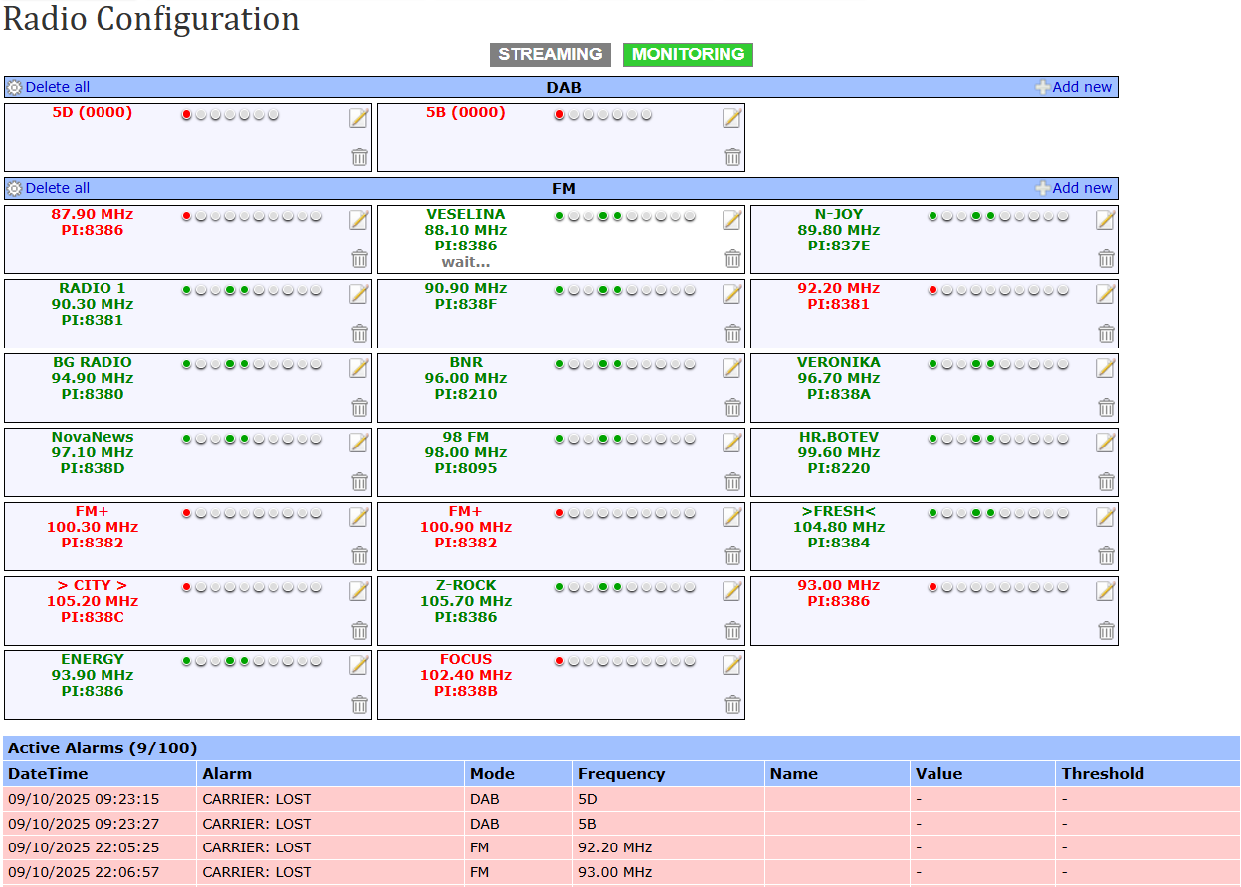Screen dimensions: 1241x887
Task: Delete the N-JOY 89.80 MHz station
Action: pyautogui.click(x=1106, y=259)
